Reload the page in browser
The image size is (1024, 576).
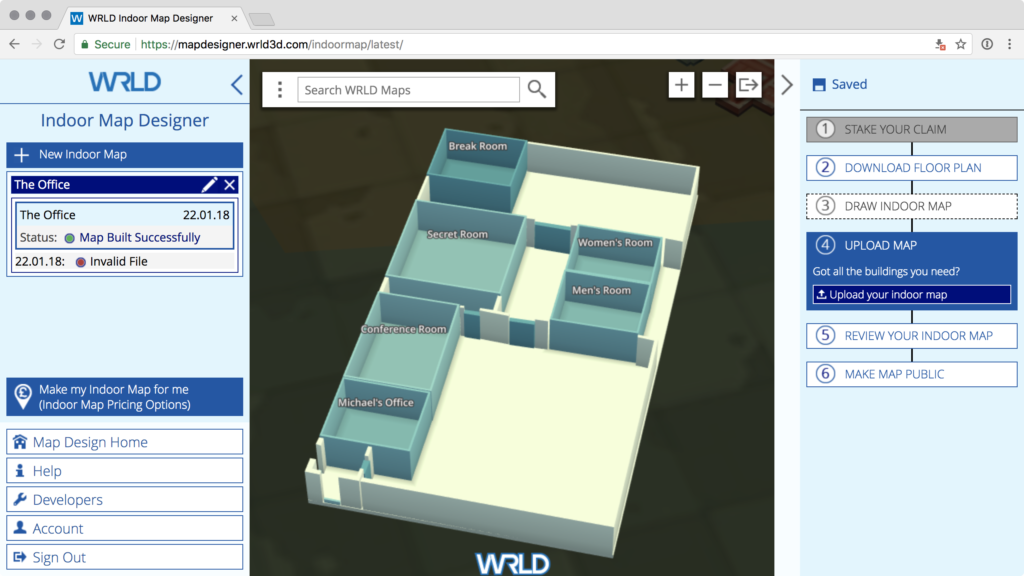pos(59,44)
